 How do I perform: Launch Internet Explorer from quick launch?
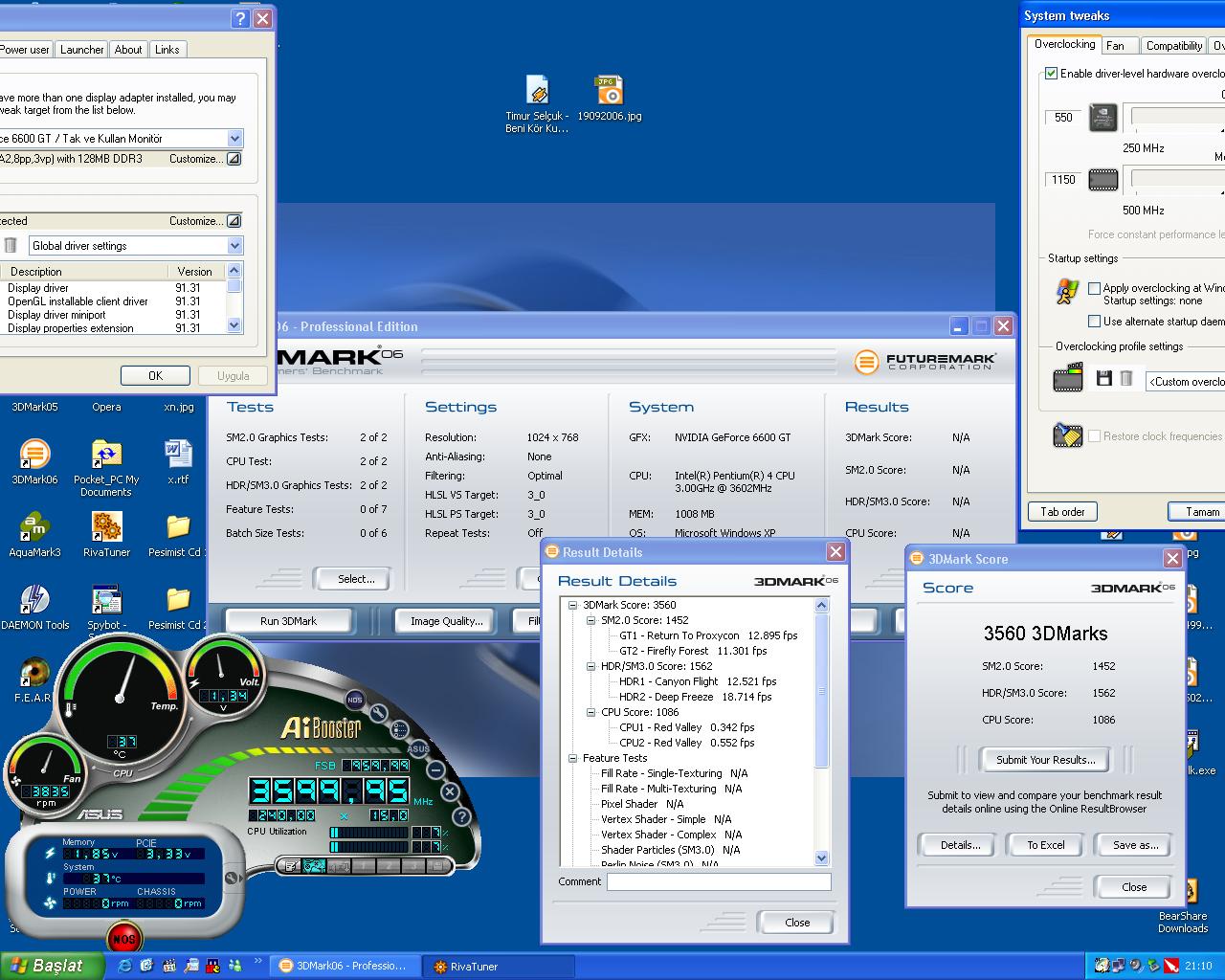pos(124,966)
